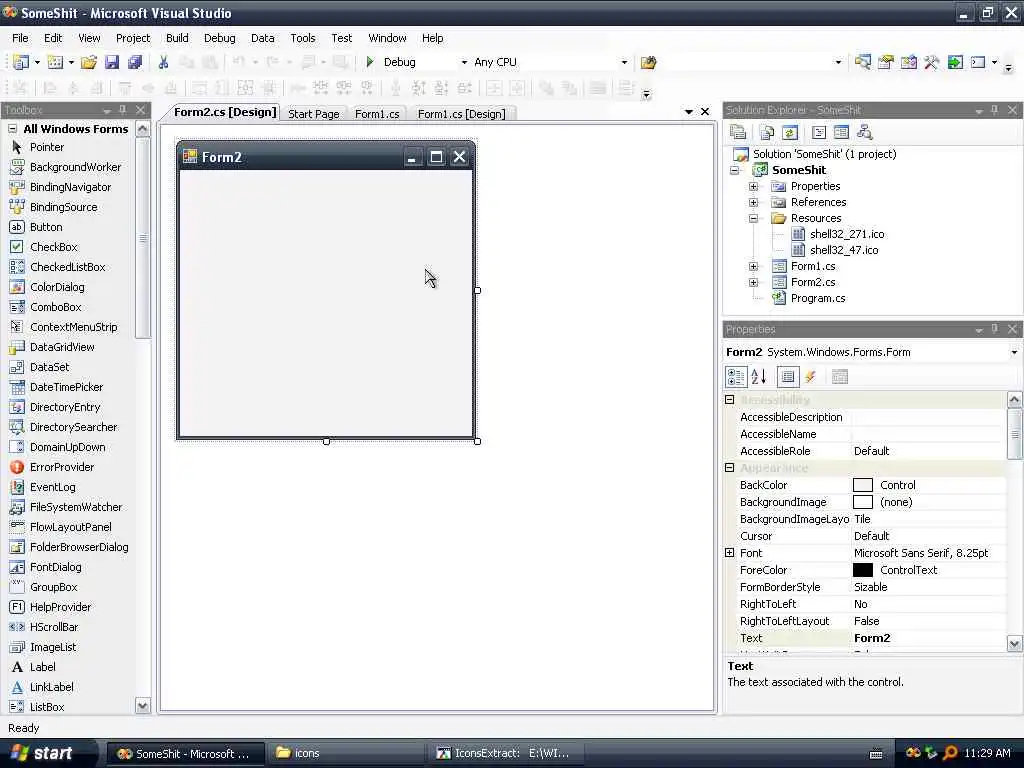Click the BackgroundImage (none) swatch
Screen dimensions: 1024x768
863,502
